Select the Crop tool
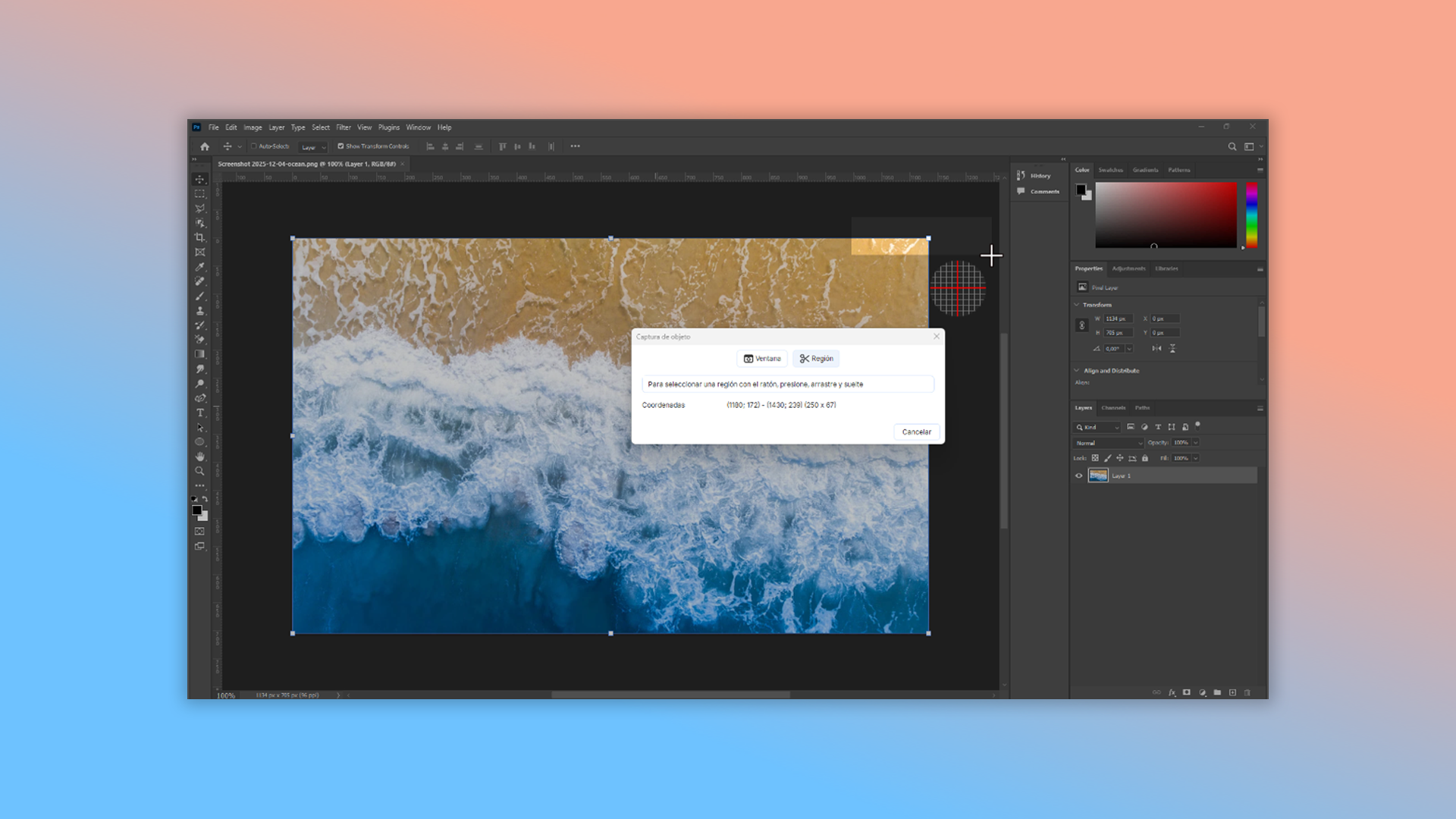The image size is (1456, 819). click(200, 237)
